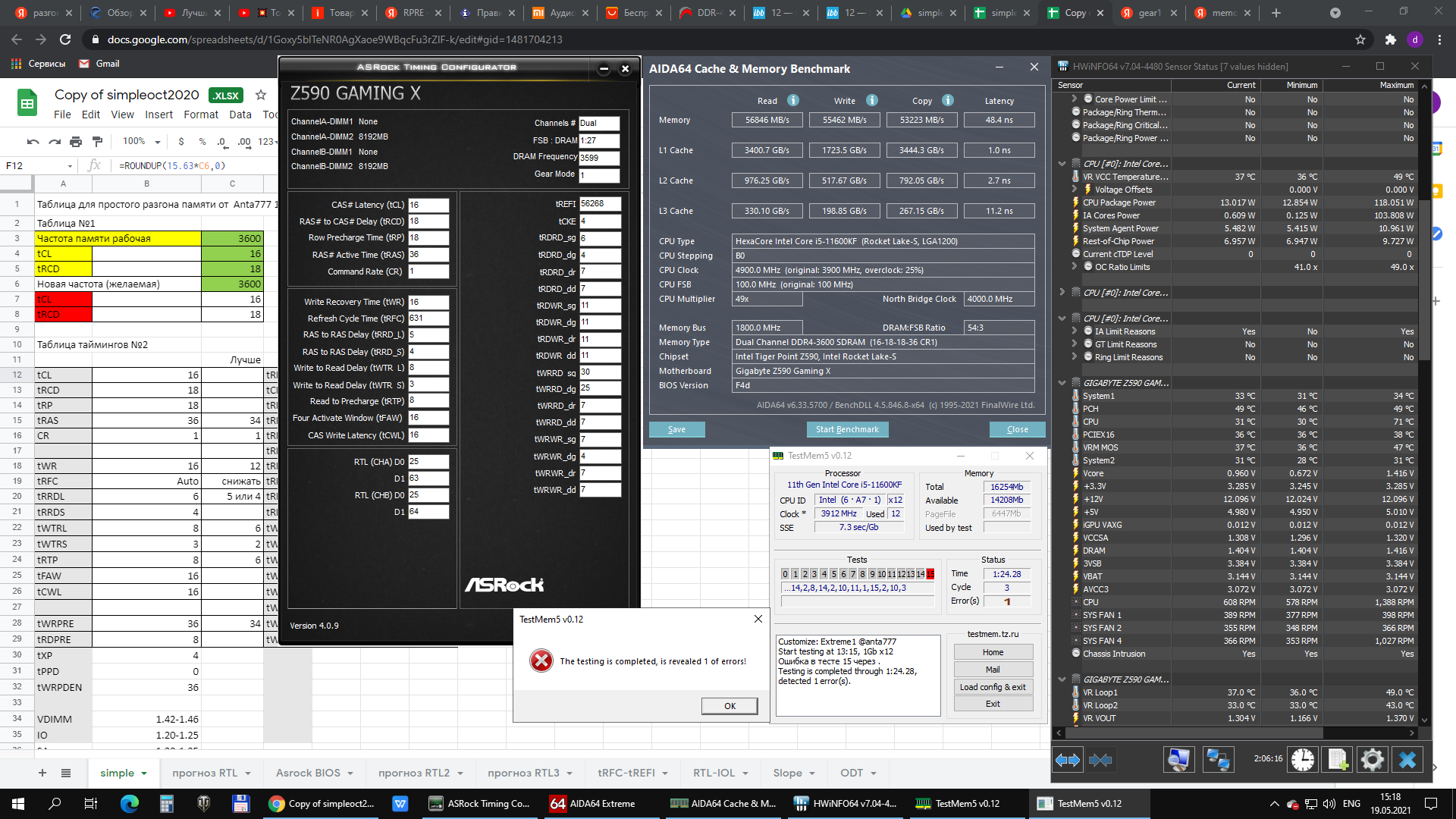Click the red test 15 indicator box
1456x819 pixels.
pyautogui.click(x=930, y=574)
